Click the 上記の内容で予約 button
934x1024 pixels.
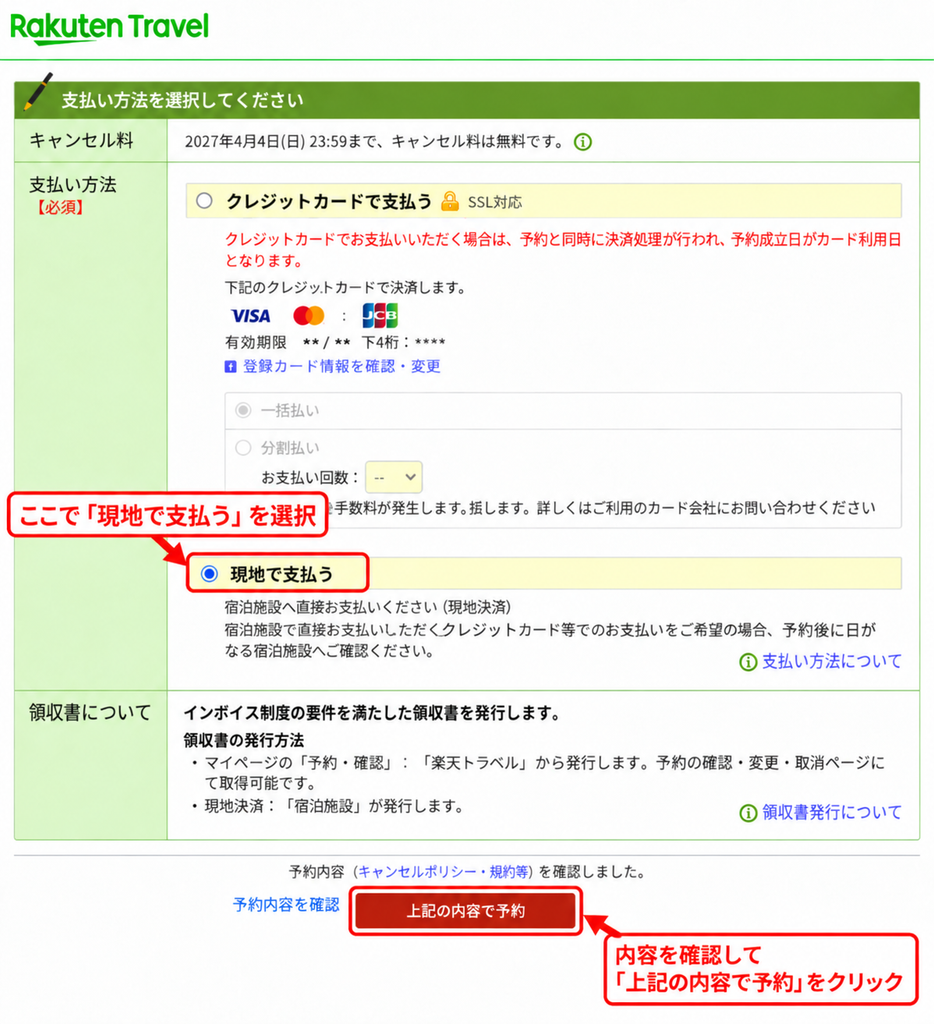click(466, 911)
